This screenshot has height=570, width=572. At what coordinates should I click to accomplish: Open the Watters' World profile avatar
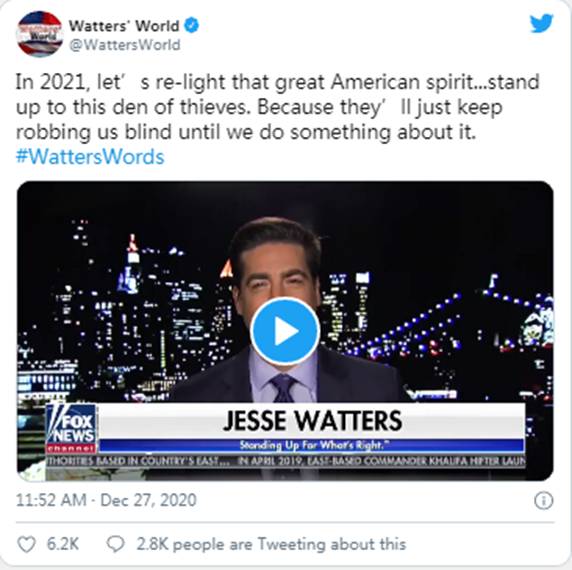click(40, 34)
